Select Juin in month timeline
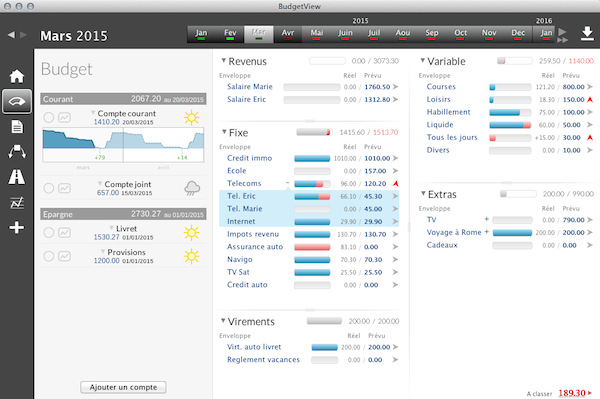 point(345,34)
